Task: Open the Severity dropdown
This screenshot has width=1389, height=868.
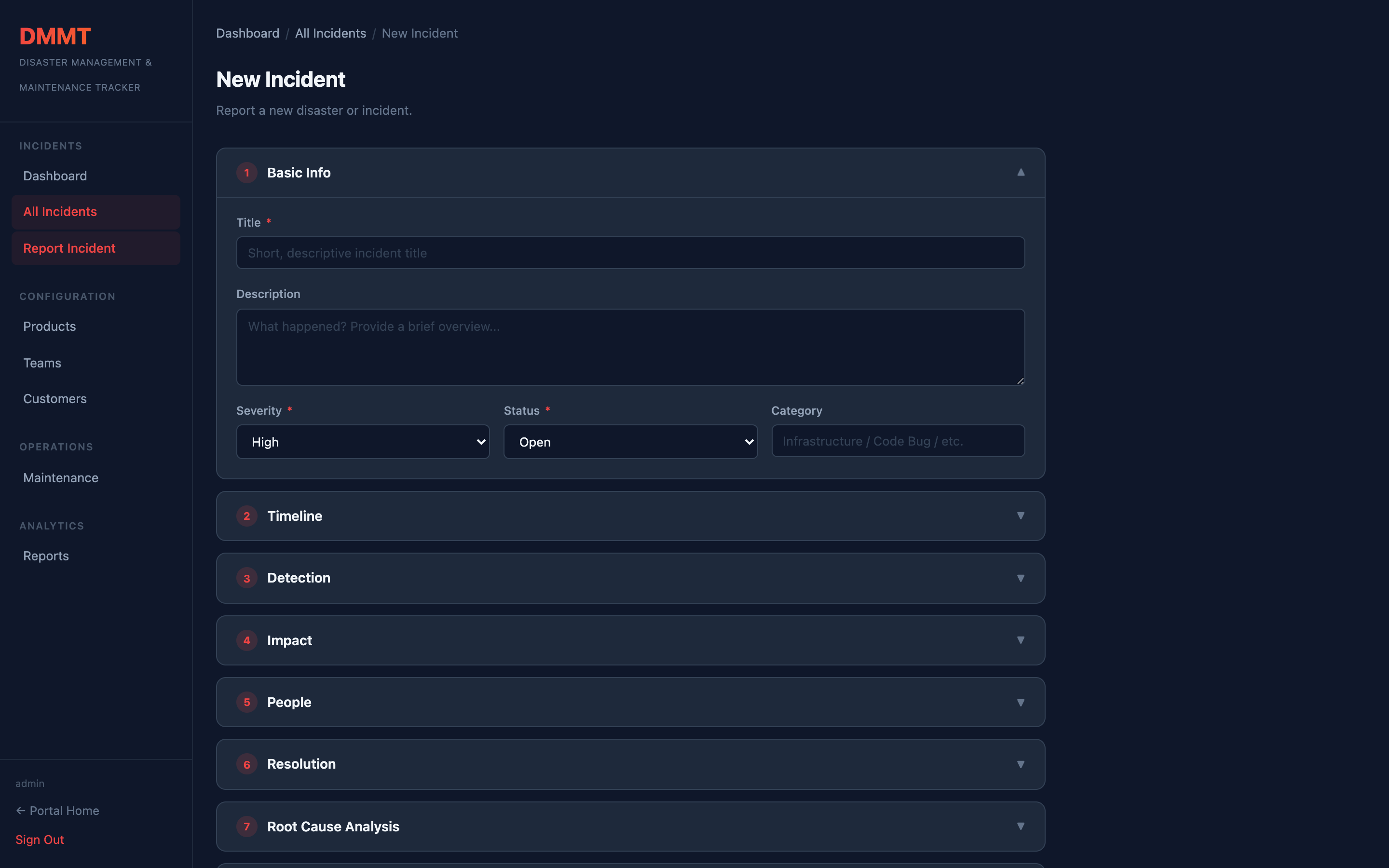Action: pos(362,441)
